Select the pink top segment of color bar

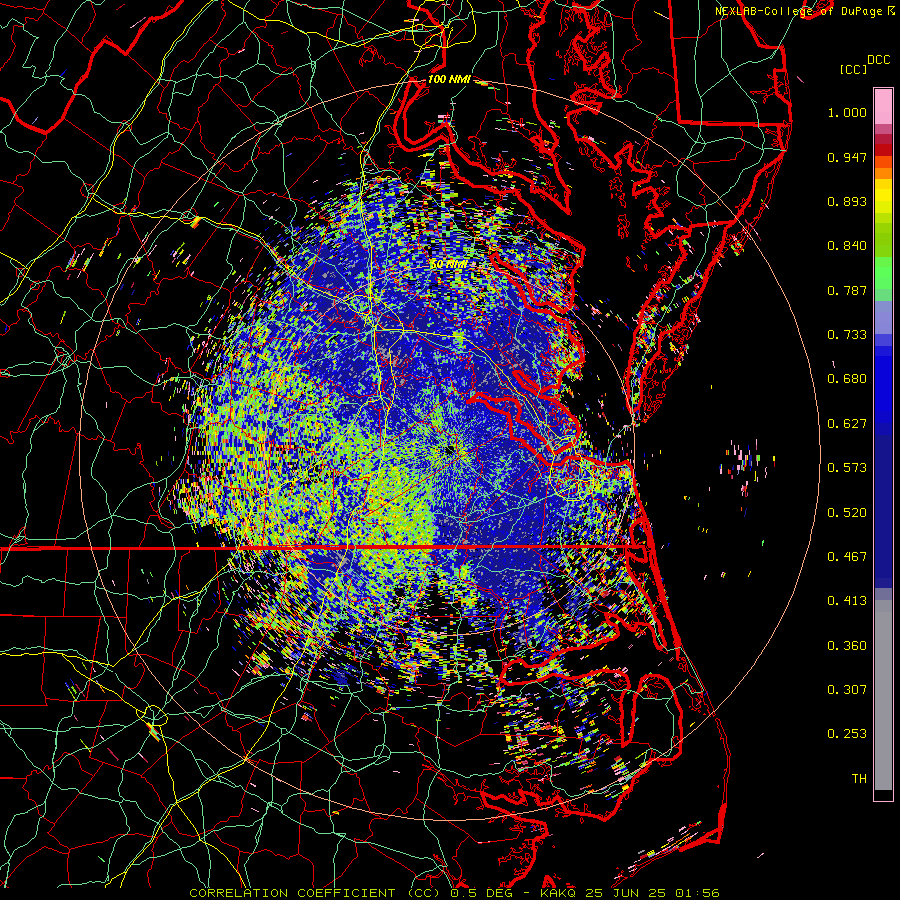(883, 106)
